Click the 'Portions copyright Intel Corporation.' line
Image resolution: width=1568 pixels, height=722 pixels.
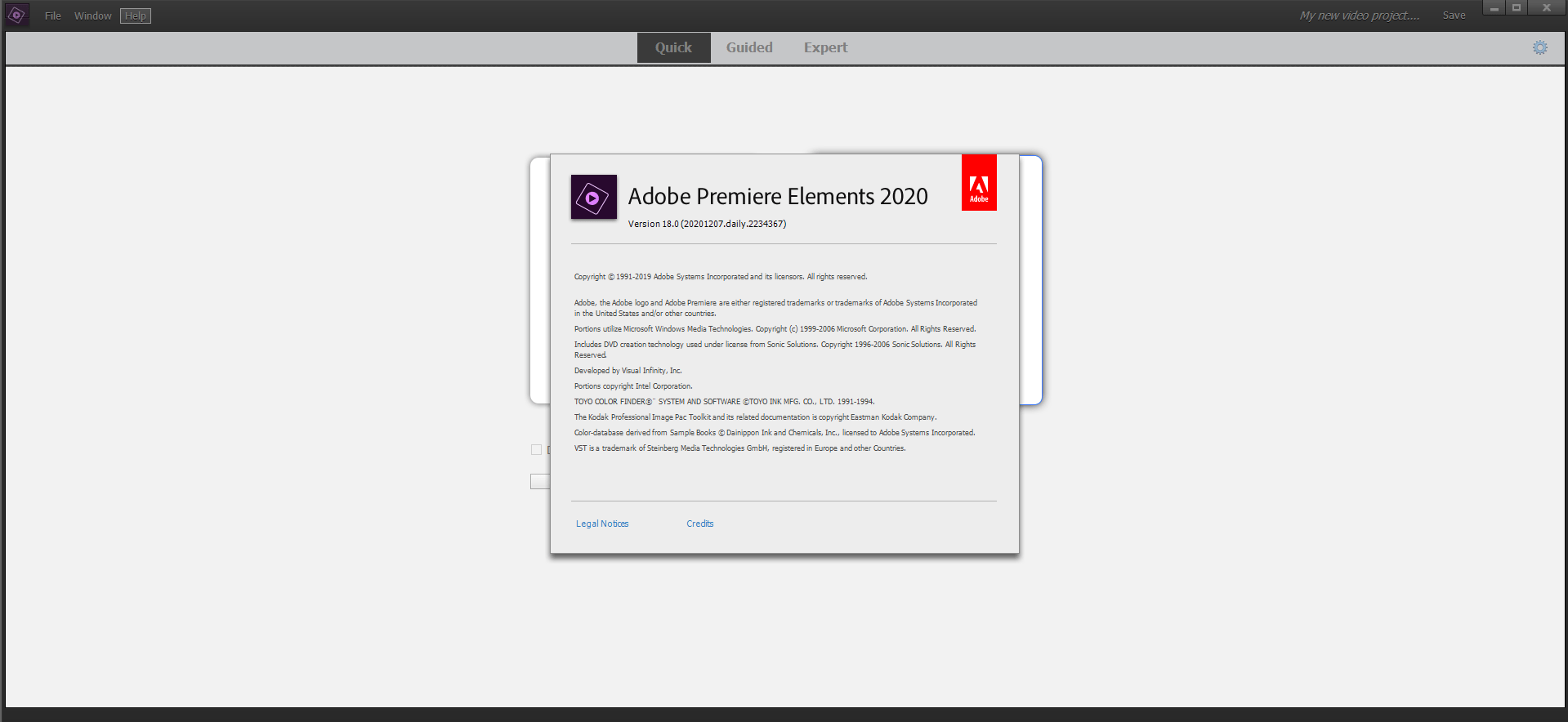coord(633,386)
